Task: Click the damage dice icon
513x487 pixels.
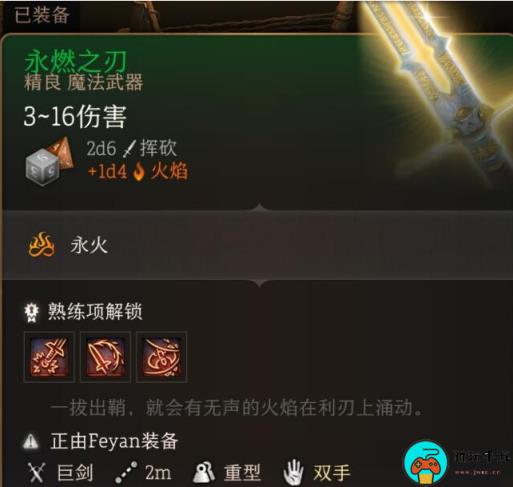Action: 50,161
